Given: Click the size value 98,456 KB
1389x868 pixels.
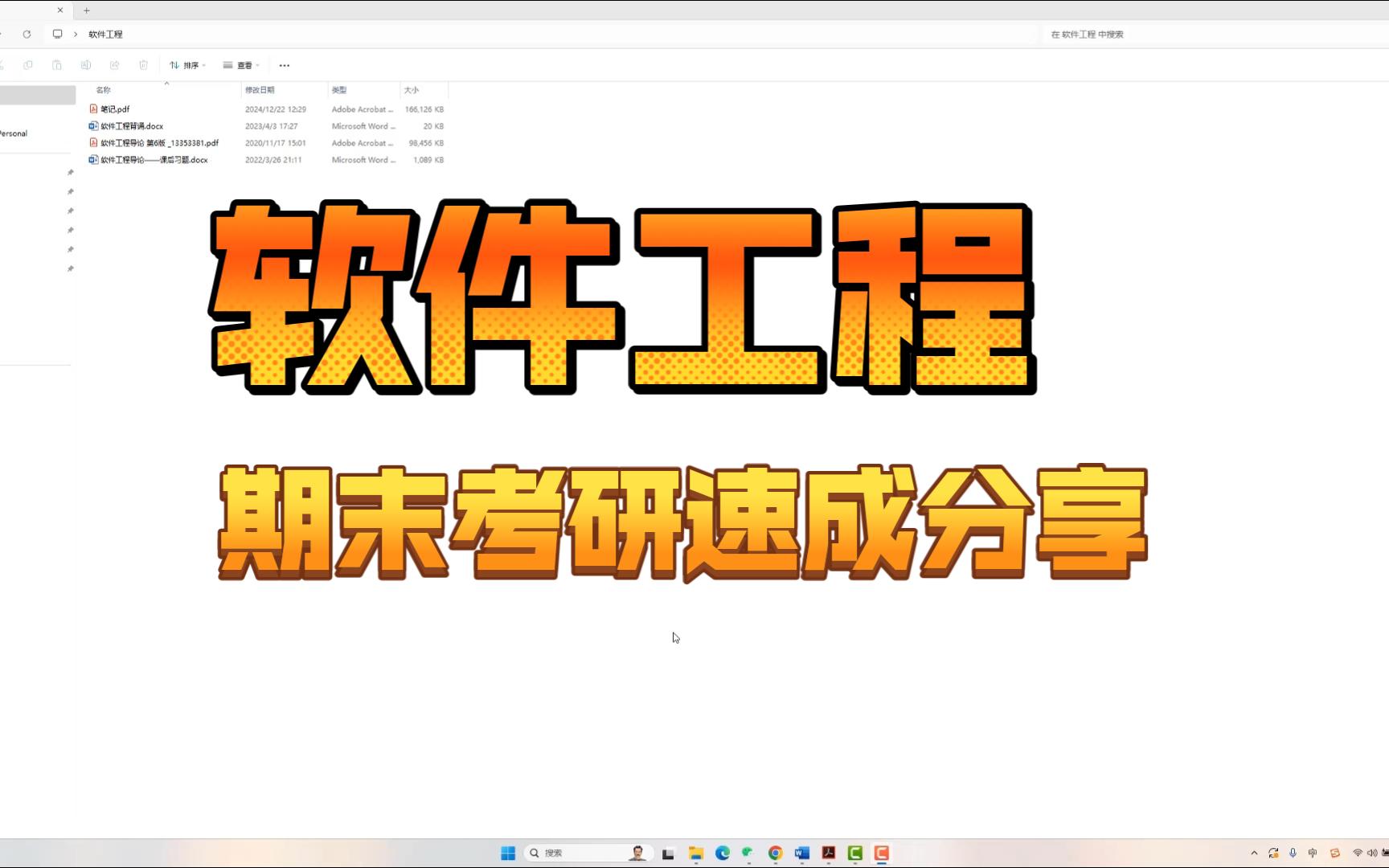Looking at the screenshot, I should pos(426,143).
